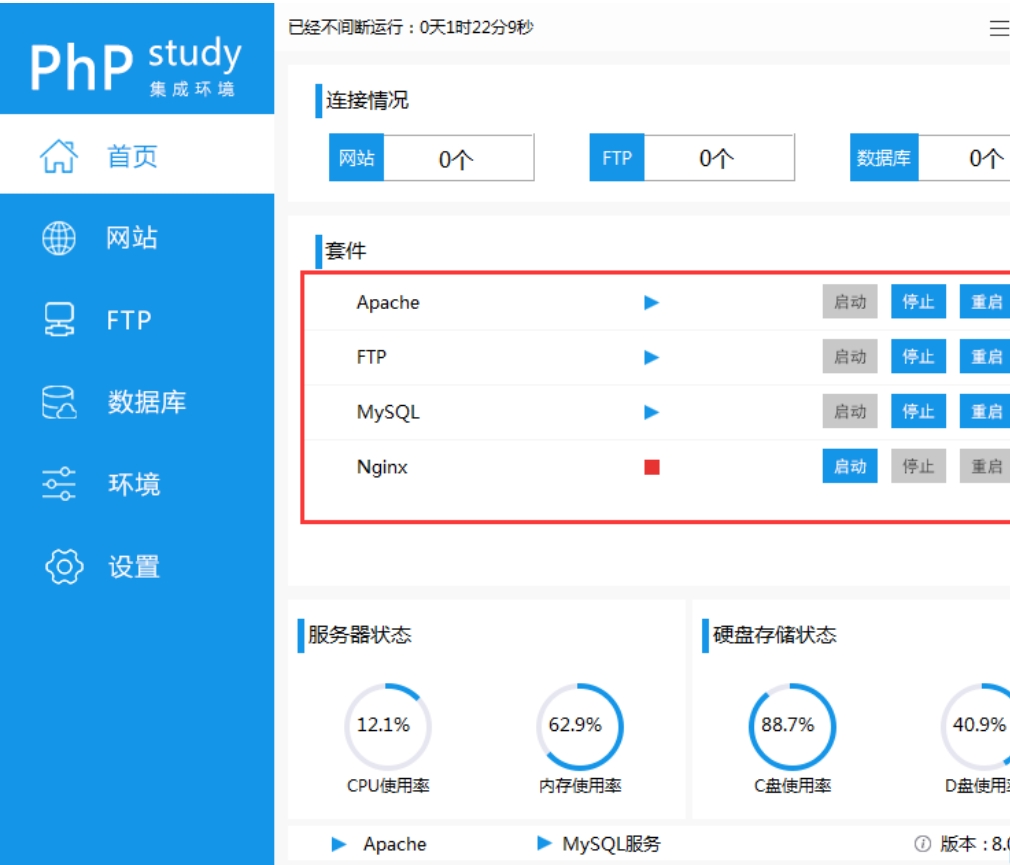
Task: Restart FTP service with 重启
Action: point(985,356)
